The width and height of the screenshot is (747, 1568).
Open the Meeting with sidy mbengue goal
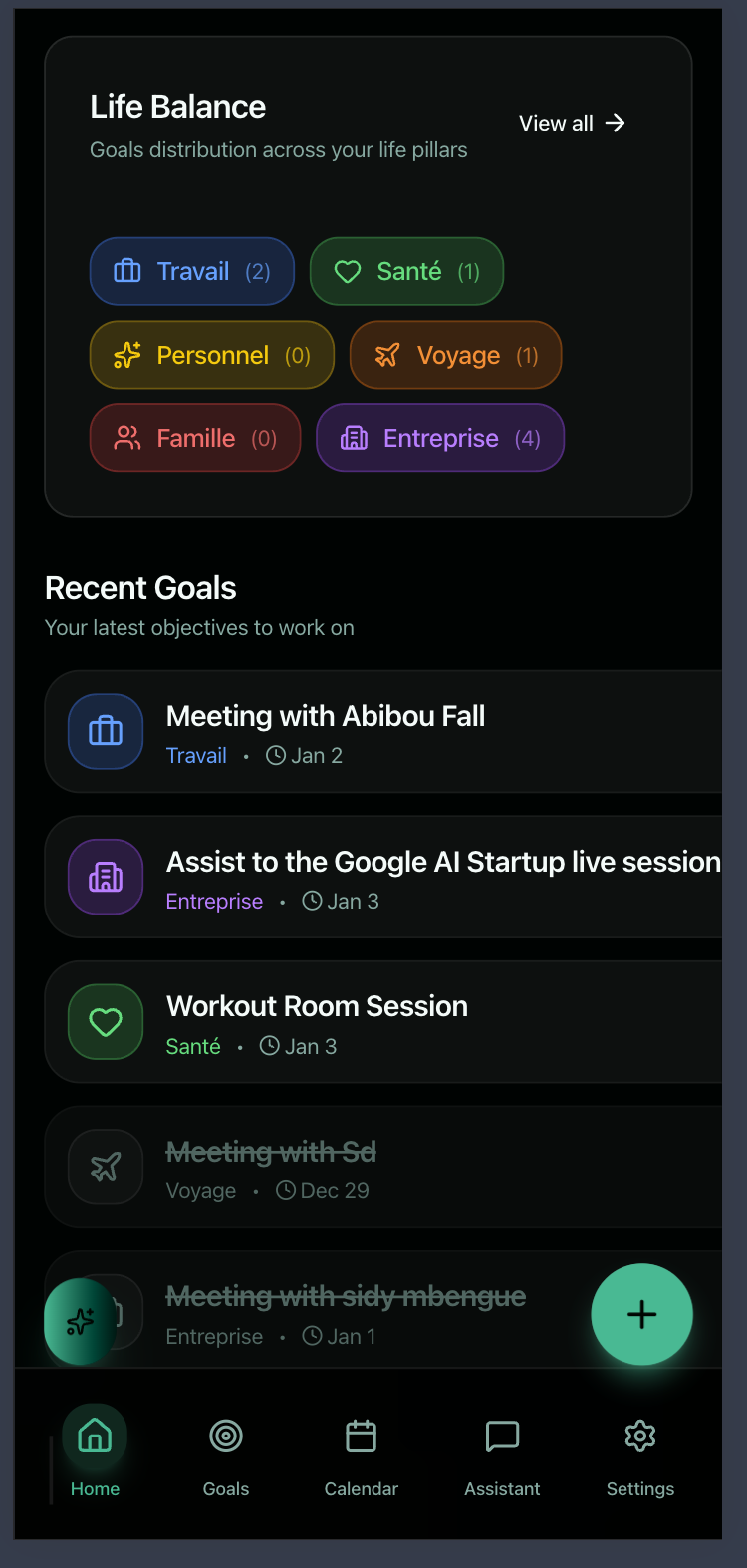[345, 1296]
